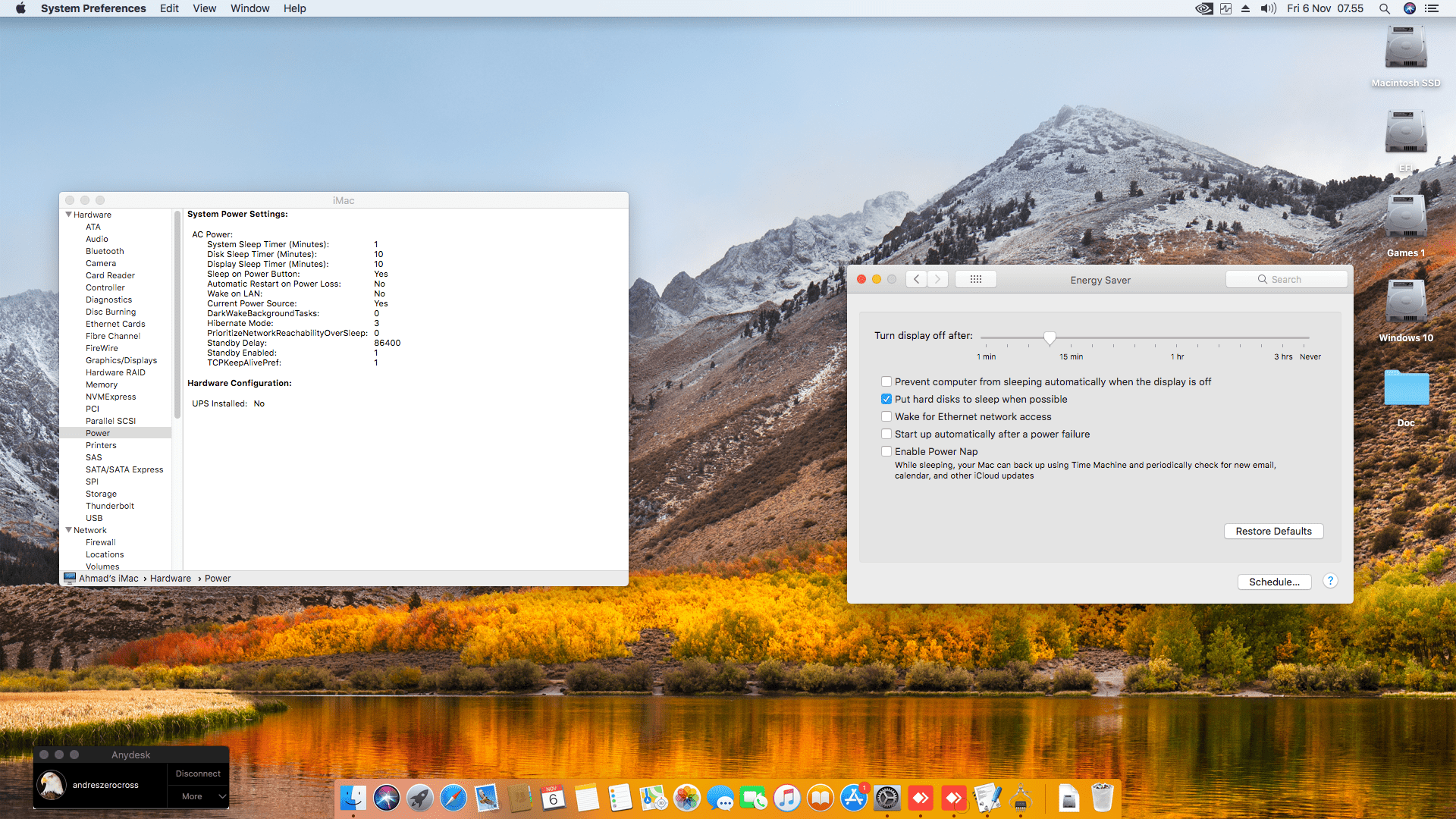
Task: Open Safari from the dock
Action: coord(453,798)
